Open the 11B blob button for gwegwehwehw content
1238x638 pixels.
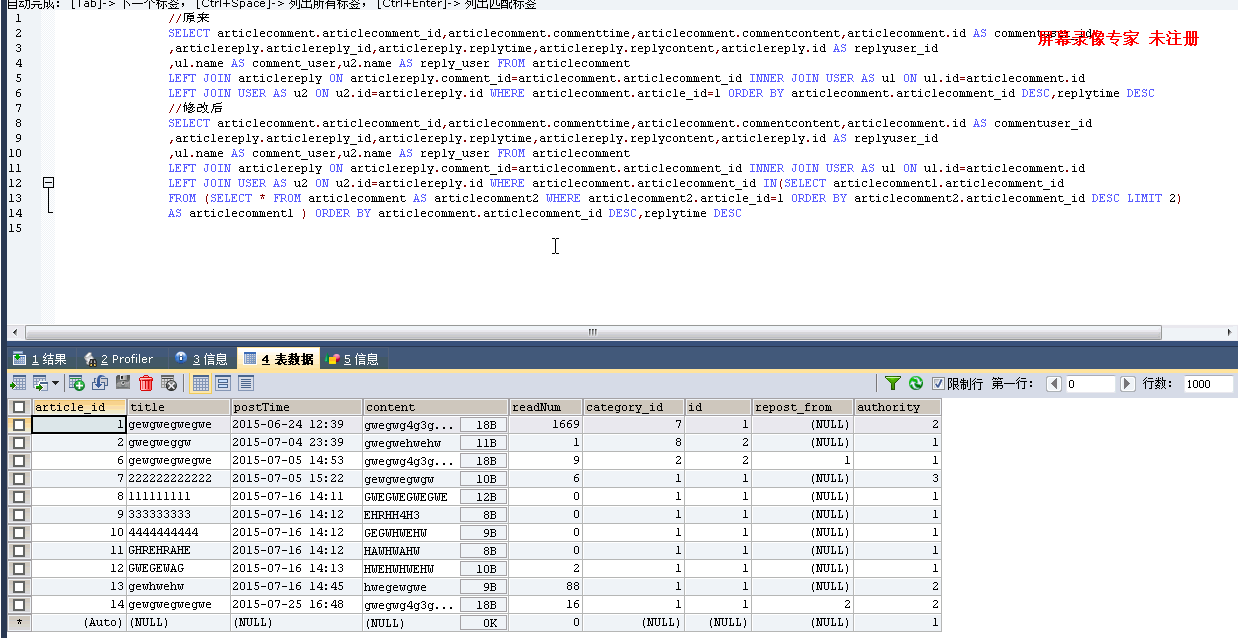click(484, 443)
